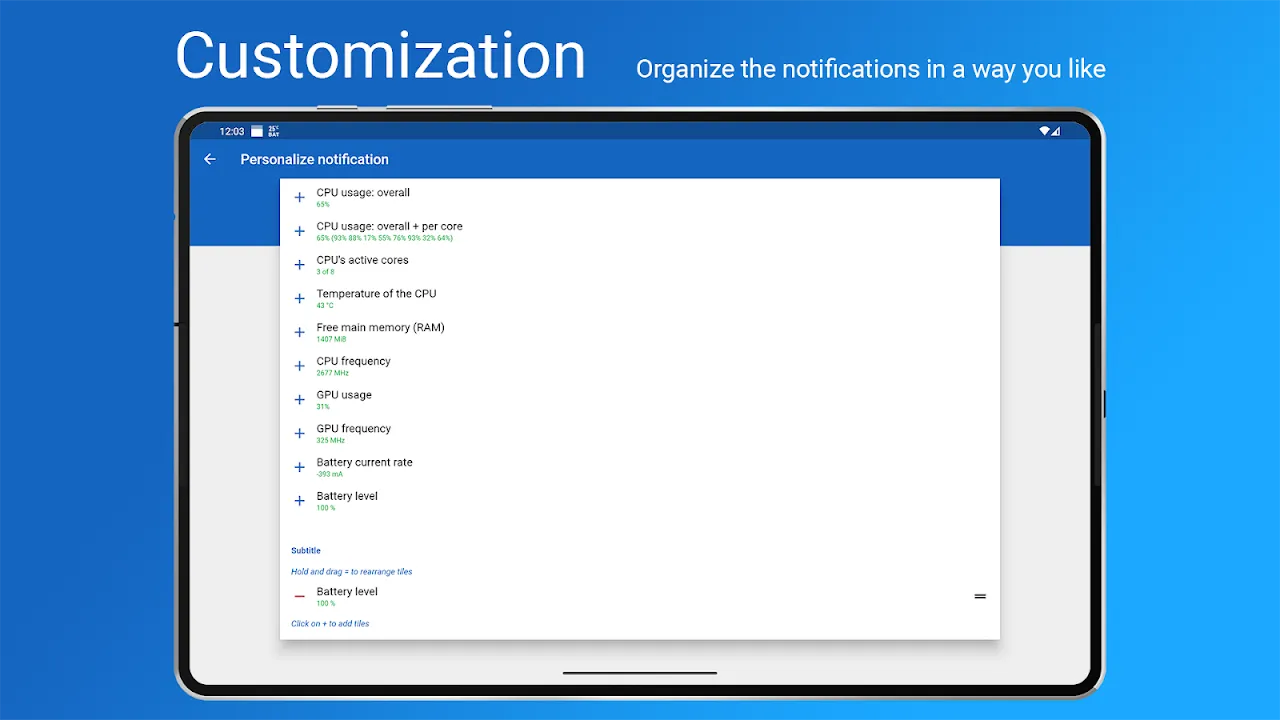Click the Wi-Fi icon in the status bar
Screen dimensions: 1280x720
pyautogui.click(x=1043, y=130)
